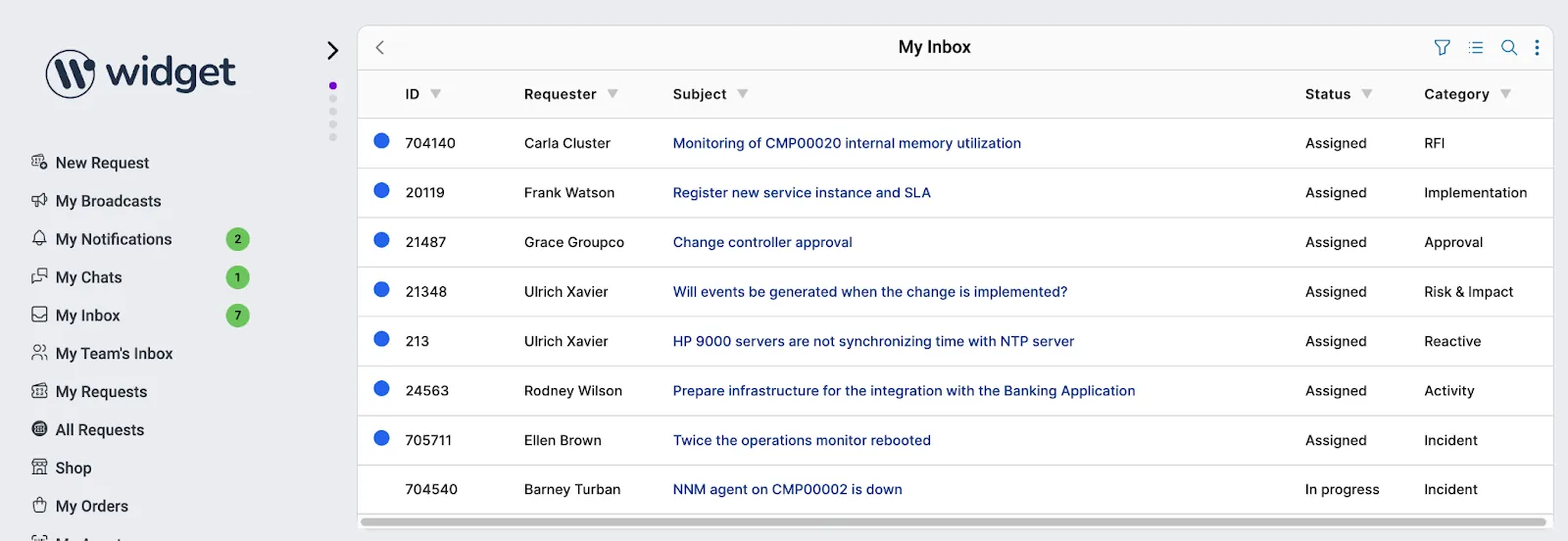Click the green My Notifications badge showing 2
The height and width of the screenshot is (541, 1568).
pyautogui.click(x=237, y=239)
